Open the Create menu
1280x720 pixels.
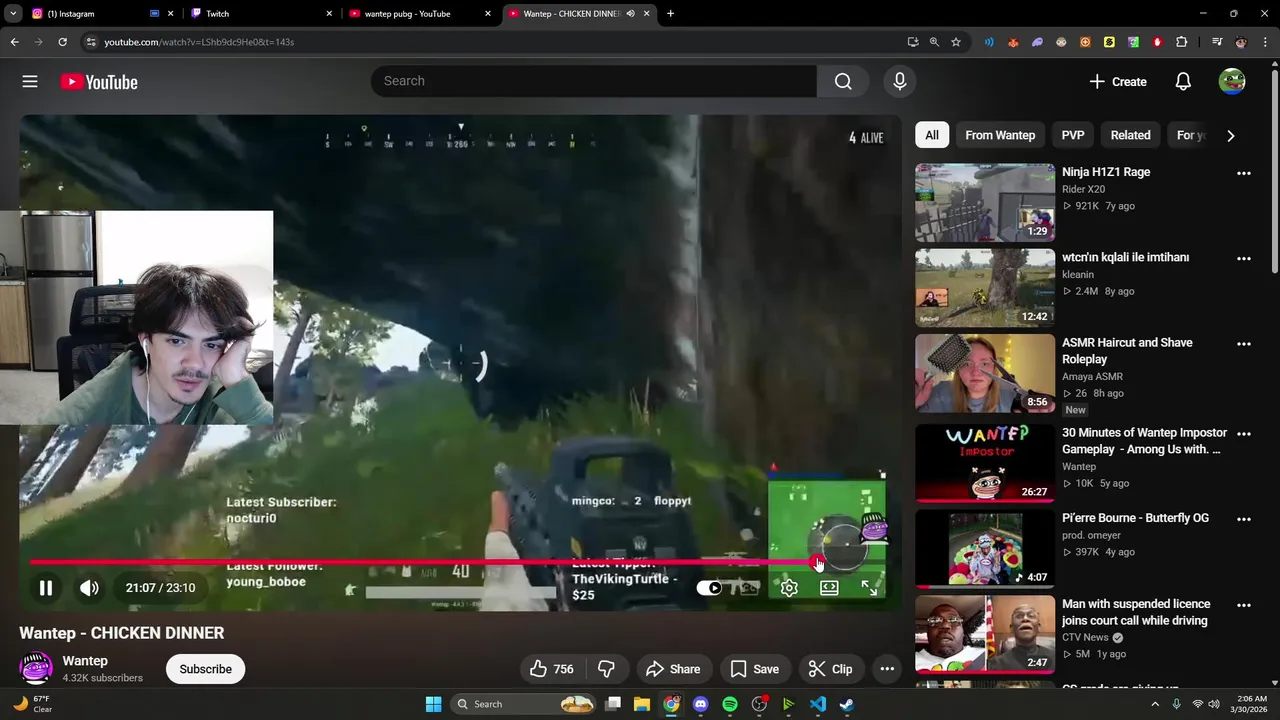[1118, 82]
